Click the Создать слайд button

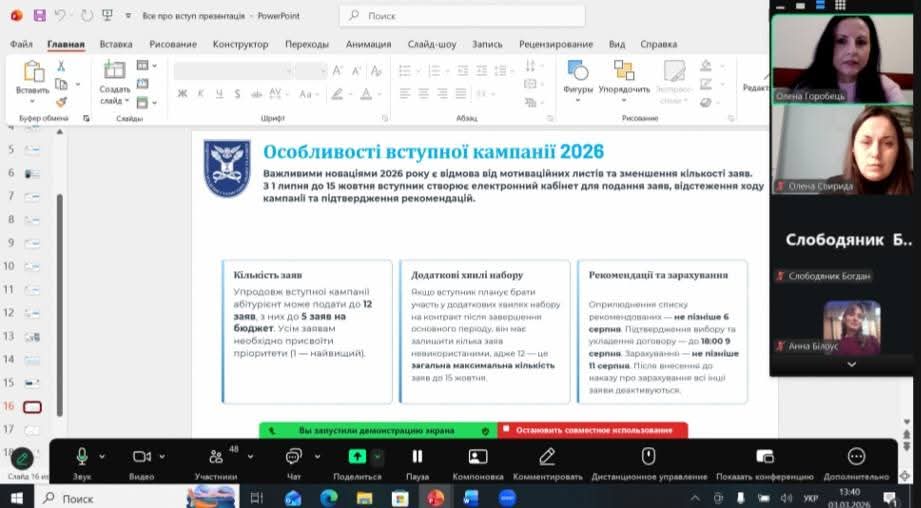point(114,73)
